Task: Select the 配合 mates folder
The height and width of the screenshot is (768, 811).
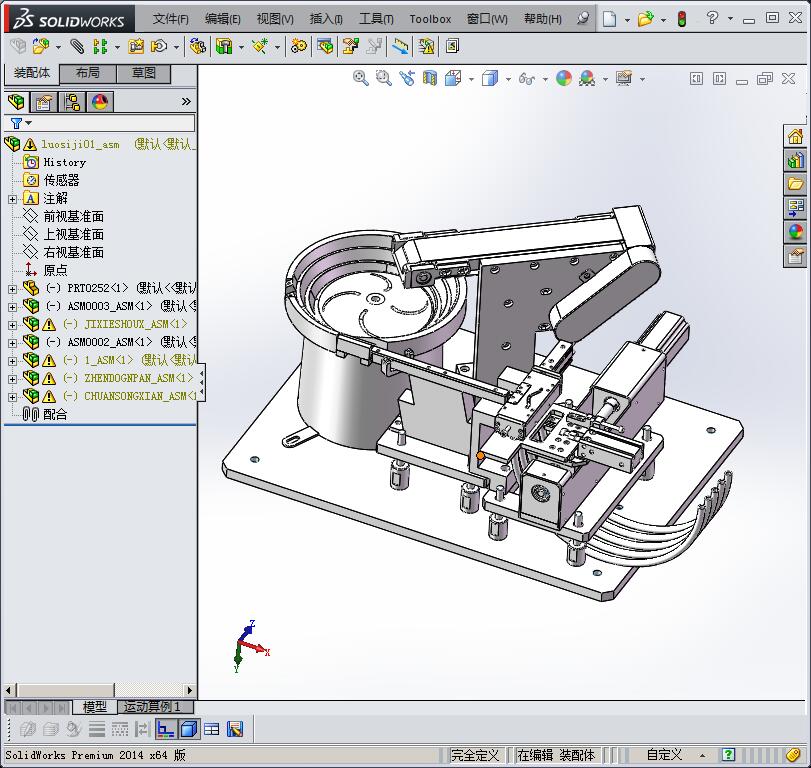Action: coord(55,414)
